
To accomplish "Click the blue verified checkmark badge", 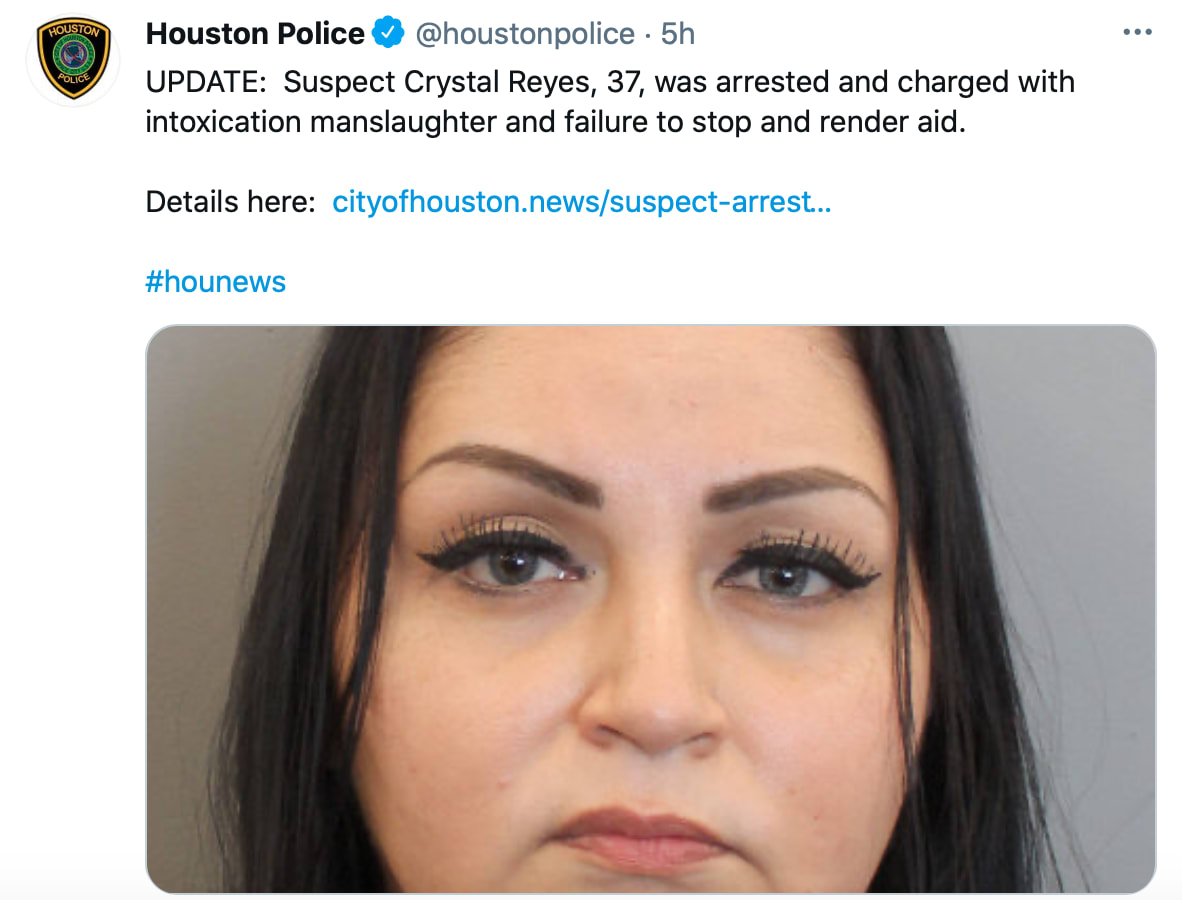I will click(388, 32).
